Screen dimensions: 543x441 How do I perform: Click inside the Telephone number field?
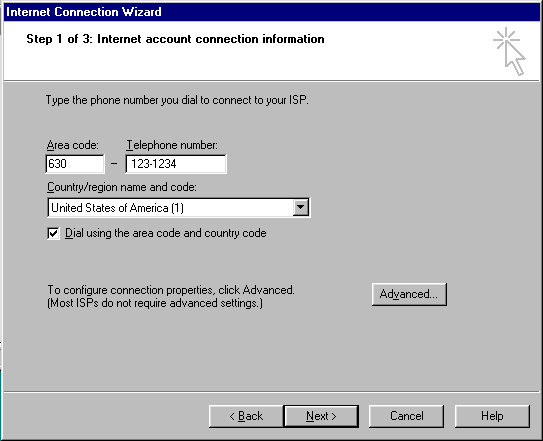[x=176, y=164]
